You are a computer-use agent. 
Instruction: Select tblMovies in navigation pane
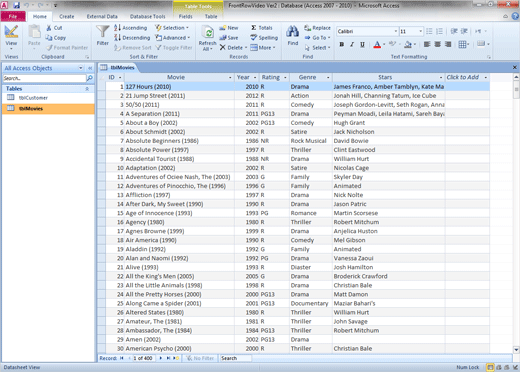(x=48, y=109)
